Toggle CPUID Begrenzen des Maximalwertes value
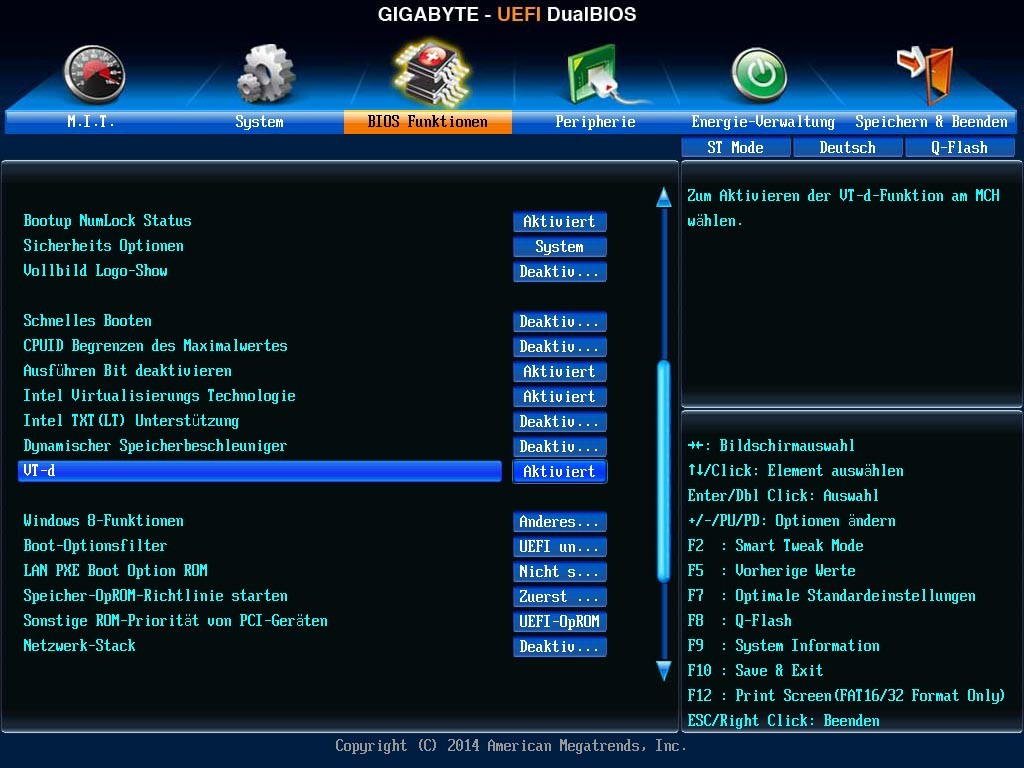This screenshot has height=768, width=1024. point(560,346)
